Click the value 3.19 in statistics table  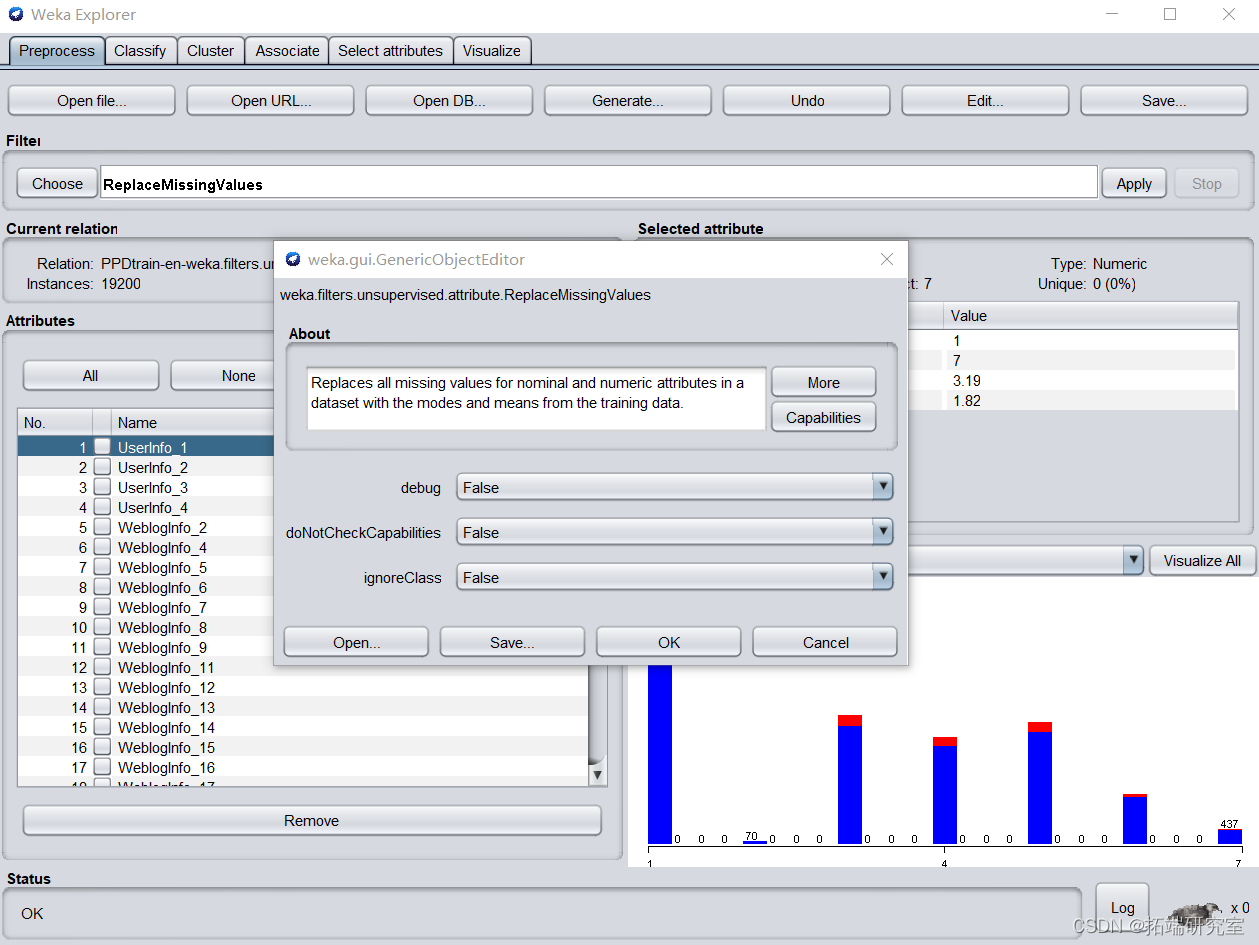[x=967, y=380]
